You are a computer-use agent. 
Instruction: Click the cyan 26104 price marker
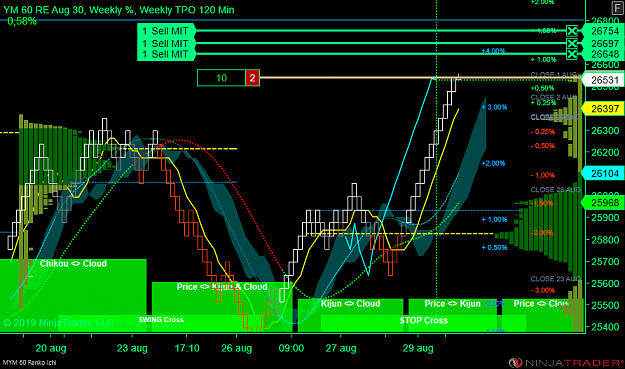(604, 173)
